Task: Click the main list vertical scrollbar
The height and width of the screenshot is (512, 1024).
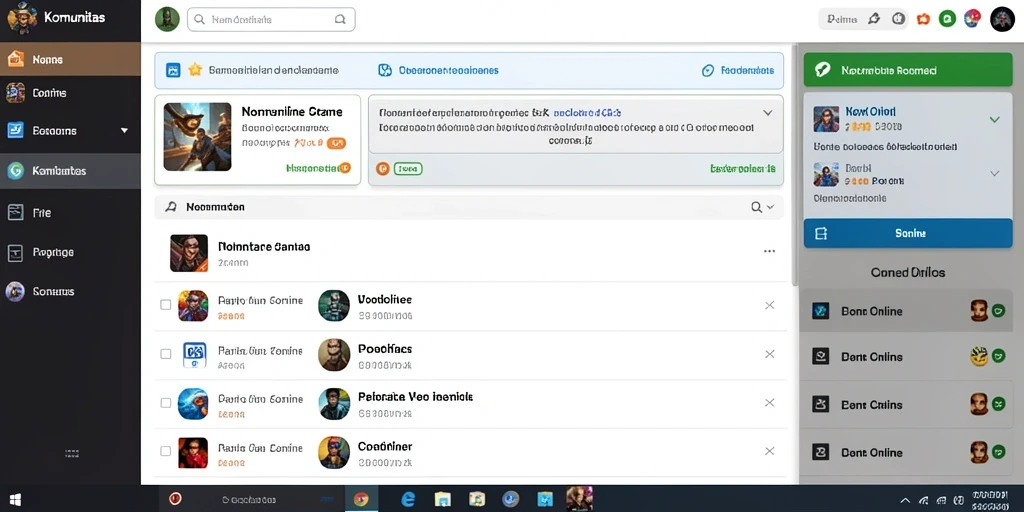Action: pos(795,165)
